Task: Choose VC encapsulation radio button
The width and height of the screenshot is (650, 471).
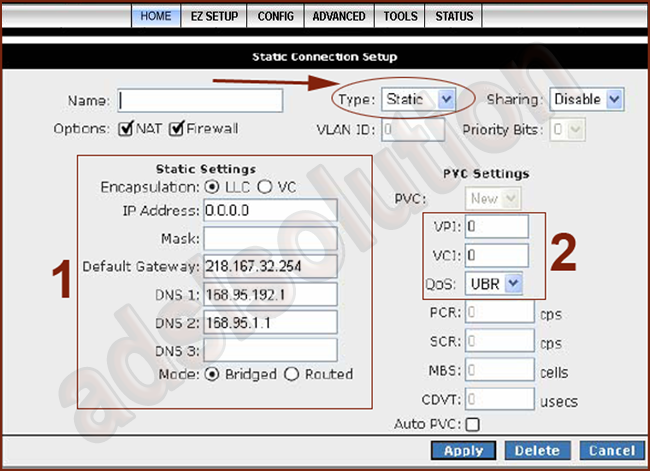Action: pyautogui.click(x=265, y=187)
